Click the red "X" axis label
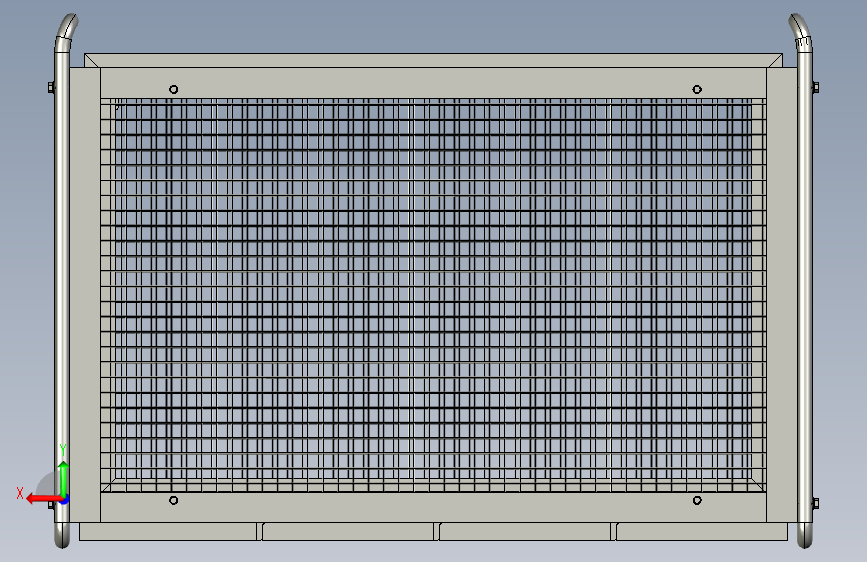The height and width of the screenshot is (562, 867). (x=20, y=493)
